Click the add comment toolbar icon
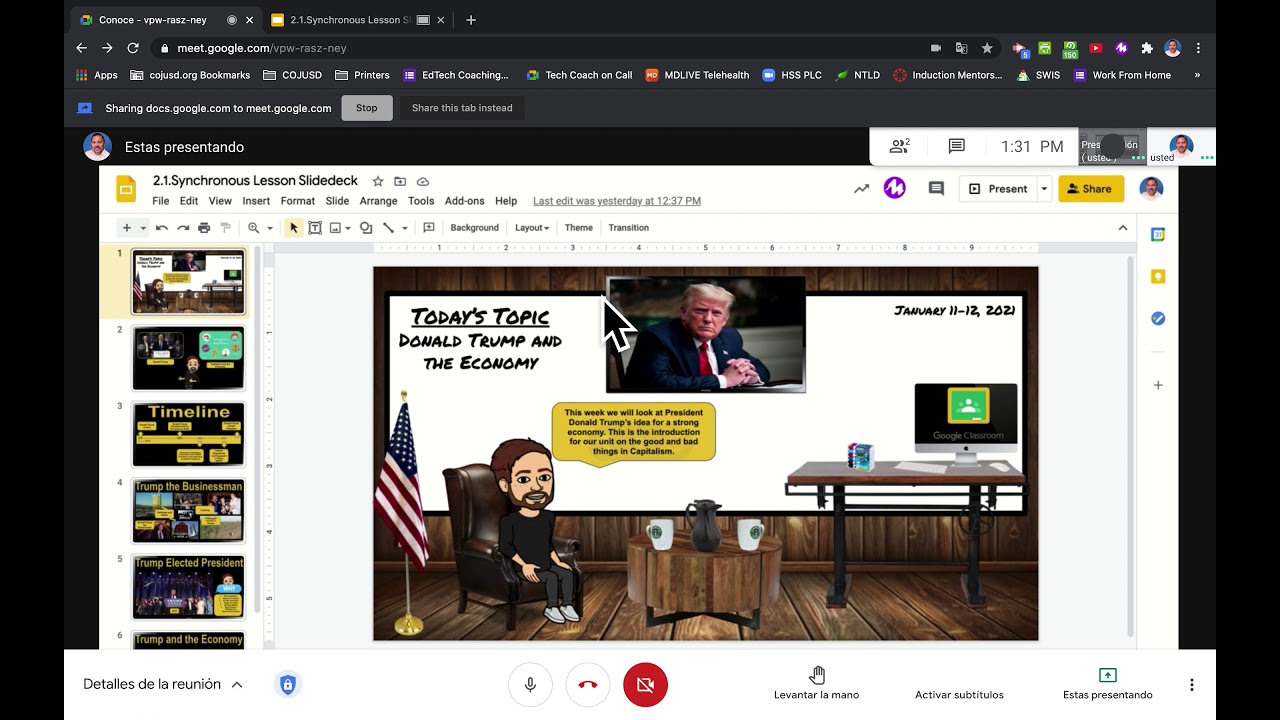 tap(429, 228)
